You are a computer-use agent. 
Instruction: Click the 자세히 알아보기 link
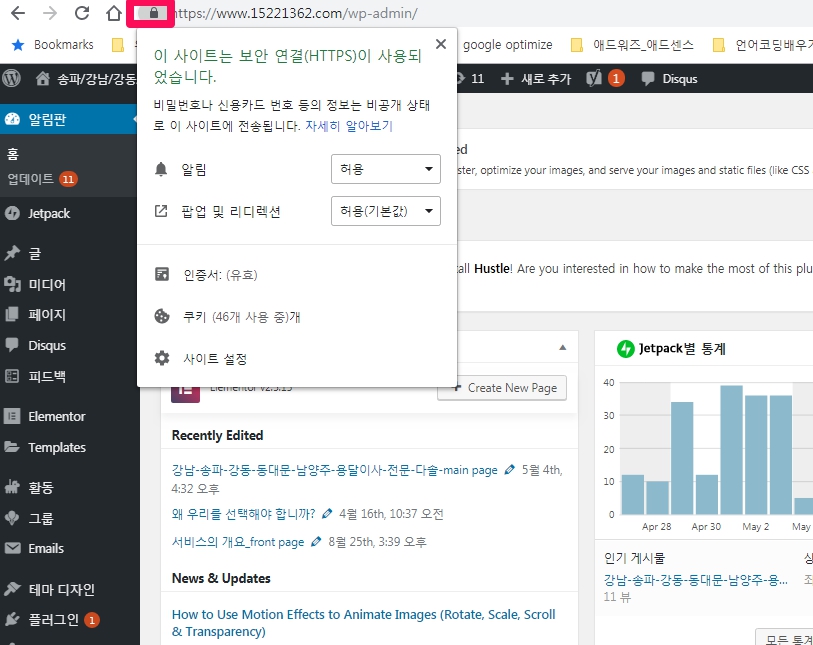(349, 126)
